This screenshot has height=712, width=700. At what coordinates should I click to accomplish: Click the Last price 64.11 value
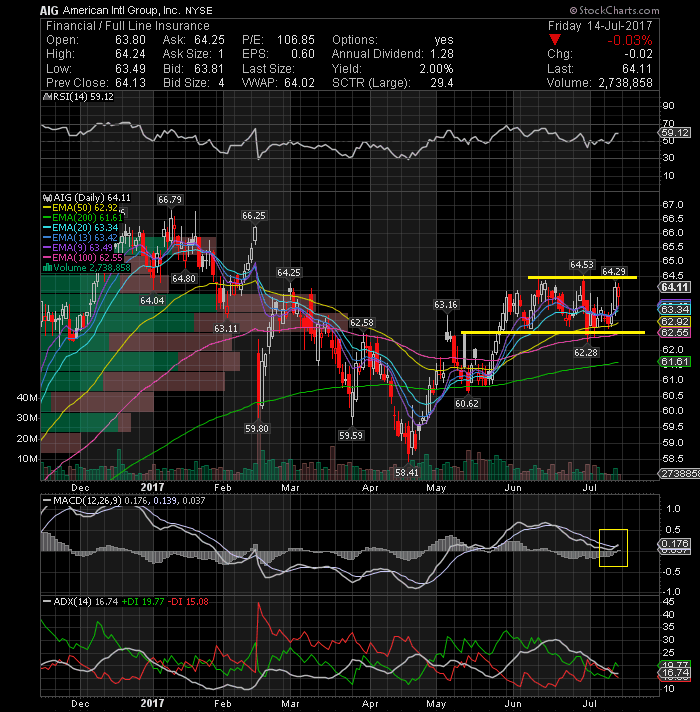637,69
